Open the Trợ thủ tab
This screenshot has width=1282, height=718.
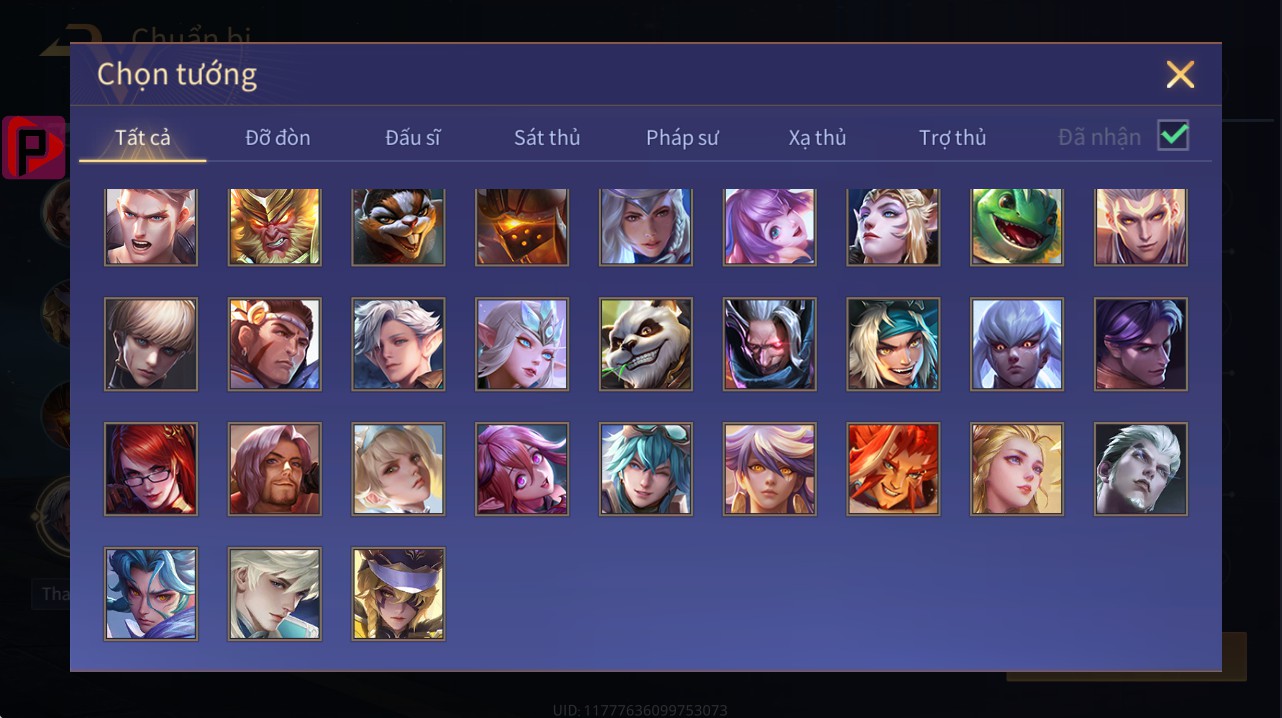(952, 138)
